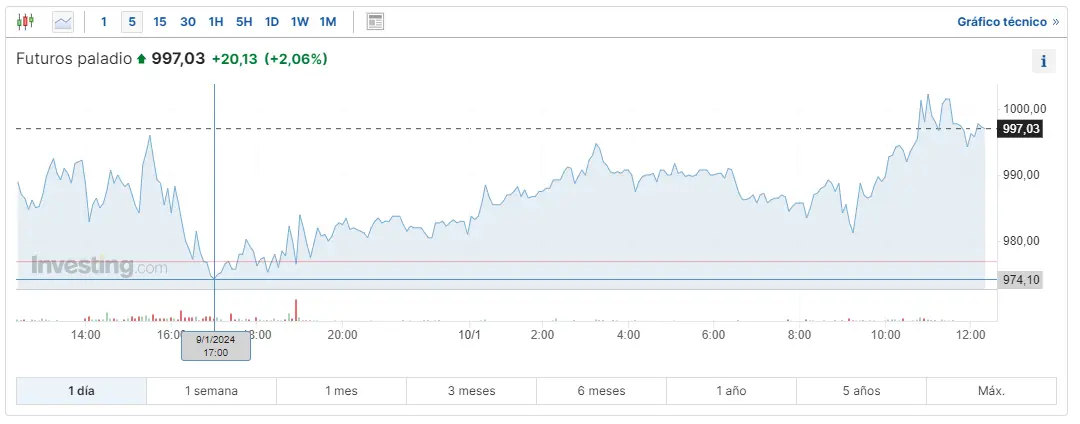Click the 974,10 price label on axis
Image resolution: width=1080 pixels, height=424 pixels.
point(1021,280)
